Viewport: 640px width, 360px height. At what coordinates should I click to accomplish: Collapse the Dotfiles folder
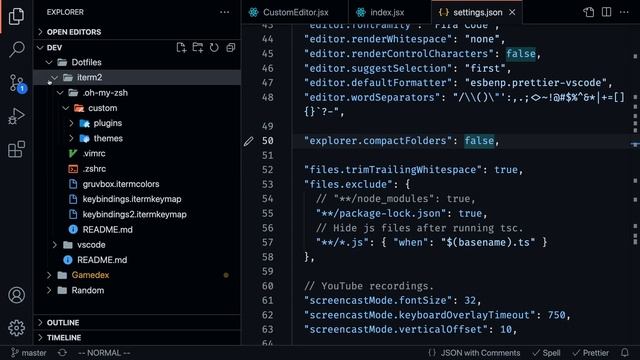pyautogui.click(x=49, y=62)
